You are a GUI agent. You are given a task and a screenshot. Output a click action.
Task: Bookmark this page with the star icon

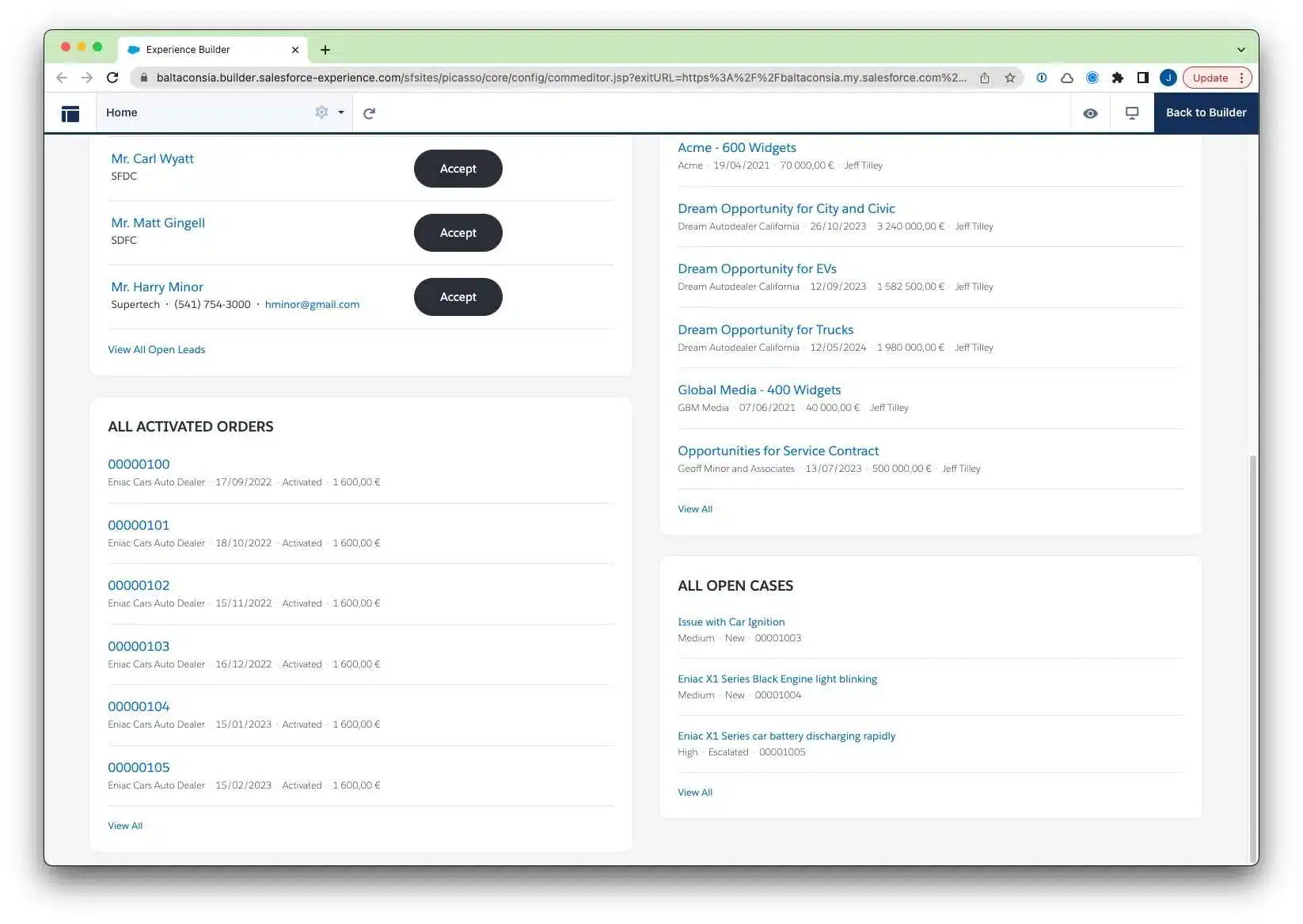(x=1010, y=78)
